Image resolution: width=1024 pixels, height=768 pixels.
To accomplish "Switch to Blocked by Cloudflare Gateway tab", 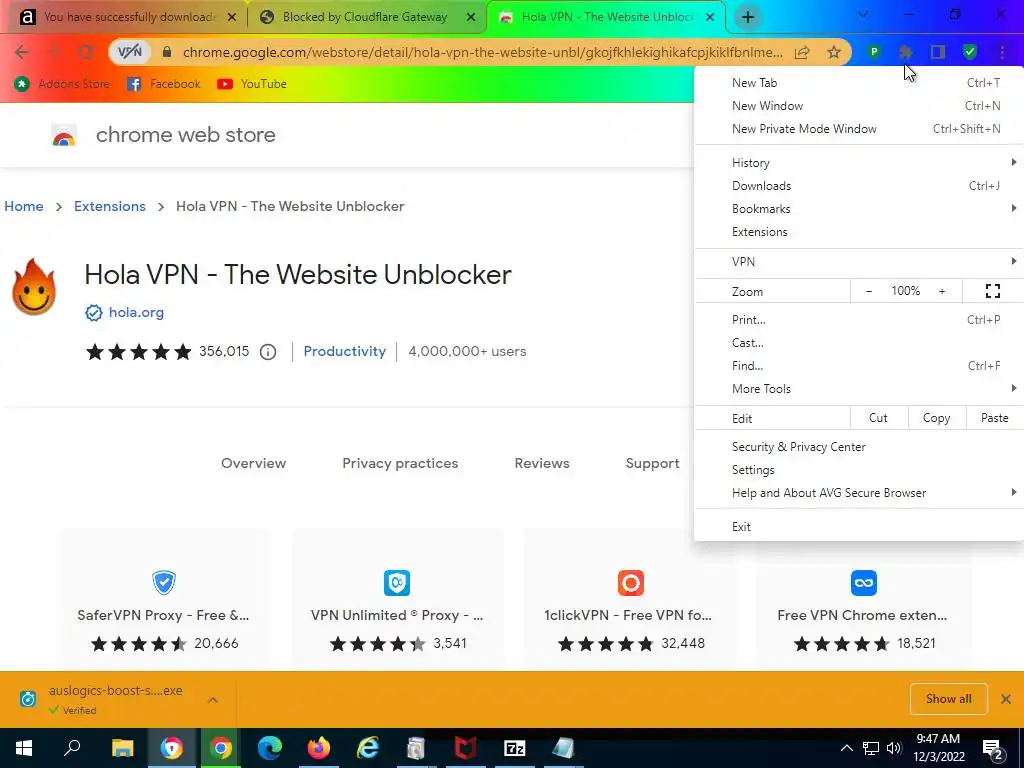I will (x=367, y=18).
